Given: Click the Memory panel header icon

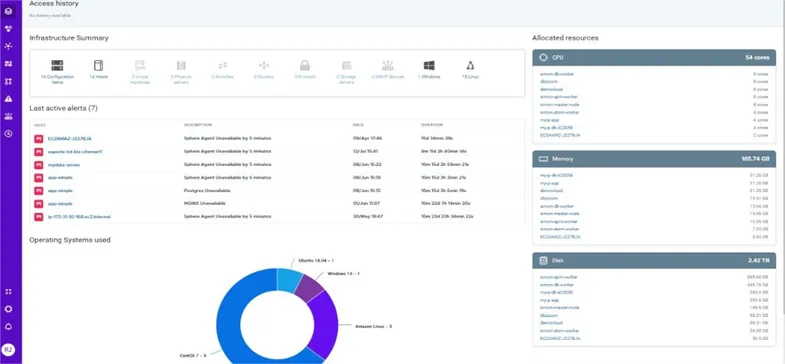Looking at the screenshot, I should pos(543,159).
